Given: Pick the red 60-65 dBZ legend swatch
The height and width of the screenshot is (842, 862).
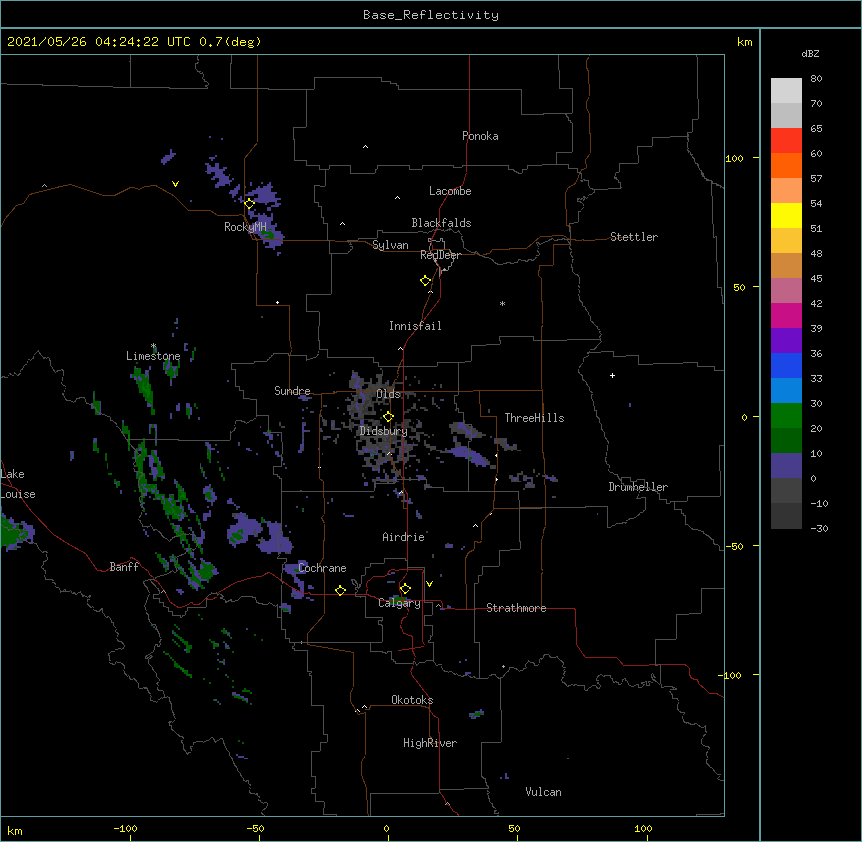Looking at the screenshot, I should coord(786,141).
